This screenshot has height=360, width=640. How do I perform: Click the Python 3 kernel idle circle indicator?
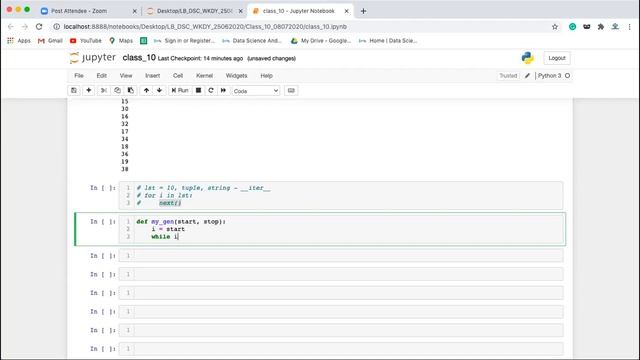tap(567, 76)
